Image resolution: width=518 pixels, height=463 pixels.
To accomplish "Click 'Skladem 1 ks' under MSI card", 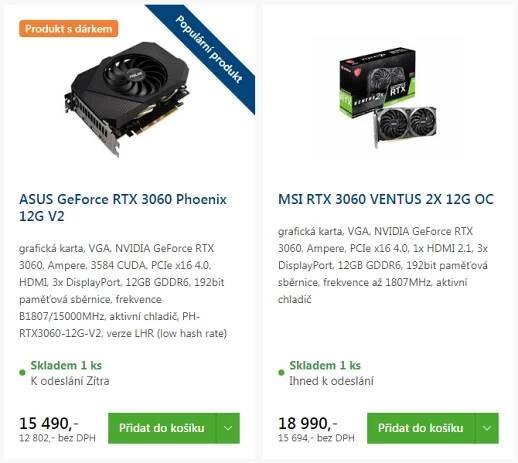I will click(x=325, y=365).
